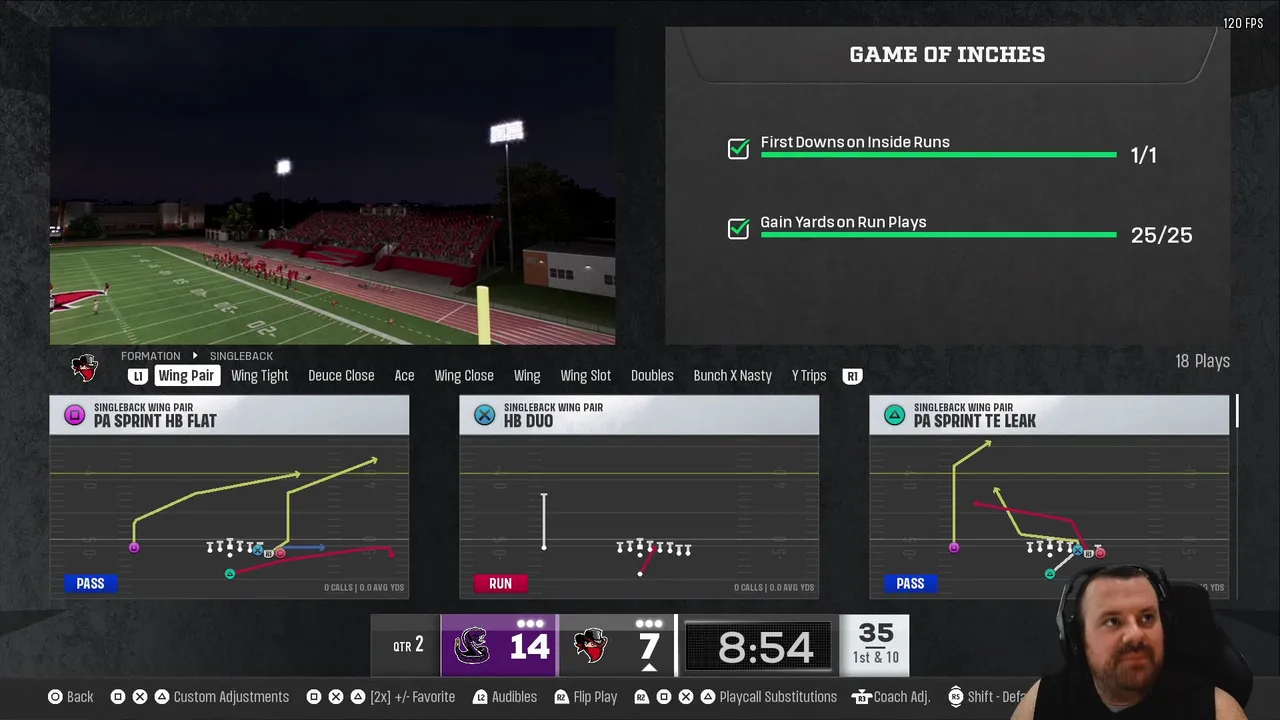
Task: Open Playcall Substitutions
Action: pyautogui.click(x=778, y=697)
